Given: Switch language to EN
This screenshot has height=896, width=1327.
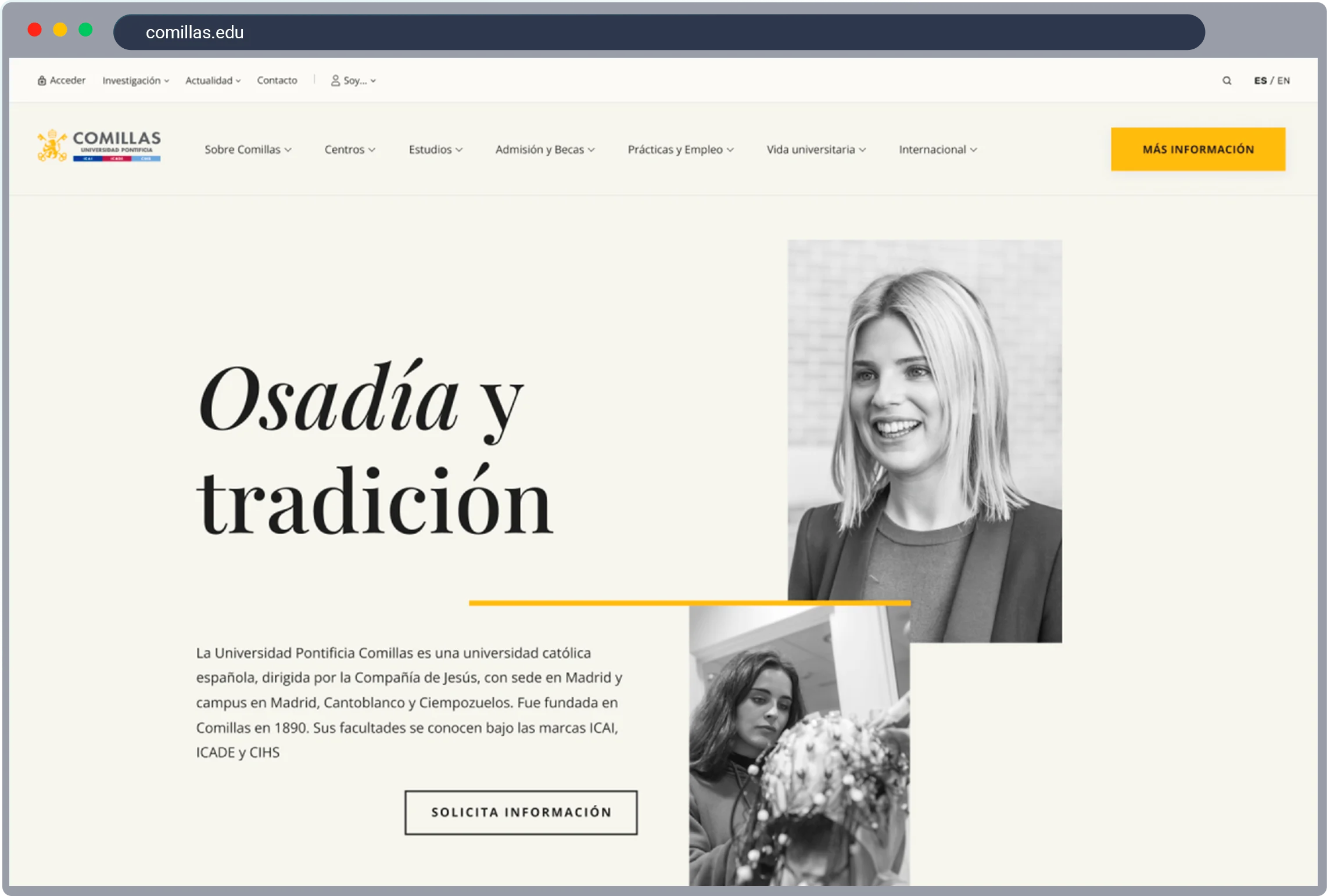Looking at the screenshot, I should pyautogui.click(x=1285, y=81).
